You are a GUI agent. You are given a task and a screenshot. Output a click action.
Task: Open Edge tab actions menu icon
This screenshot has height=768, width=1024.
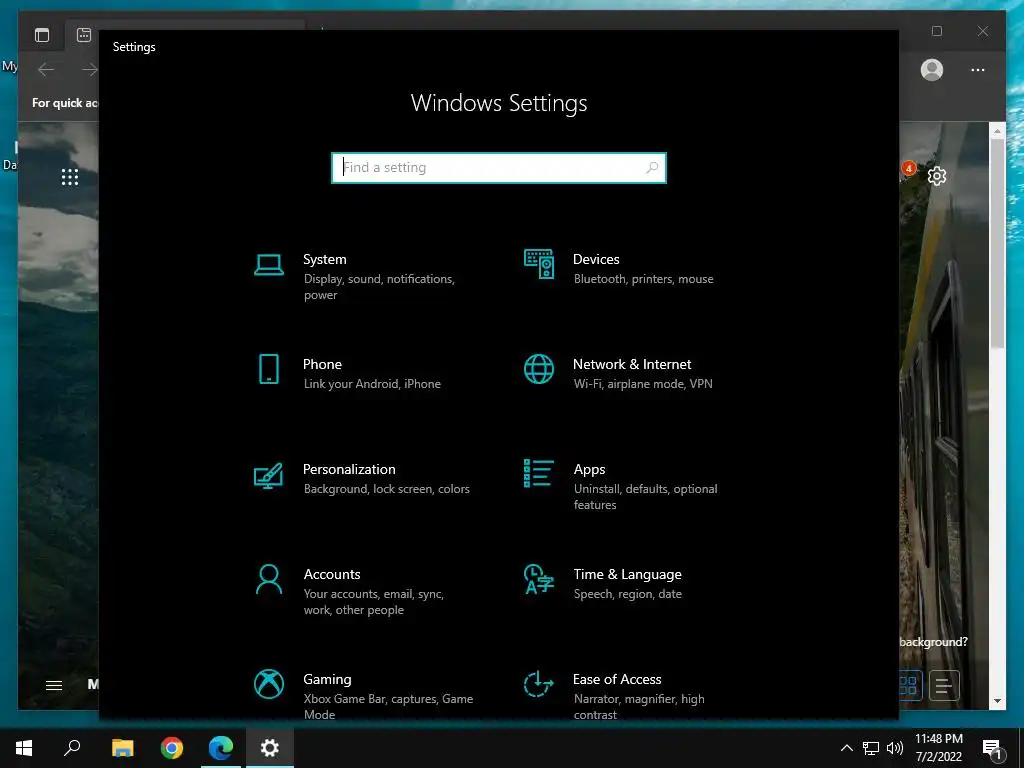(x=42, y=35)
